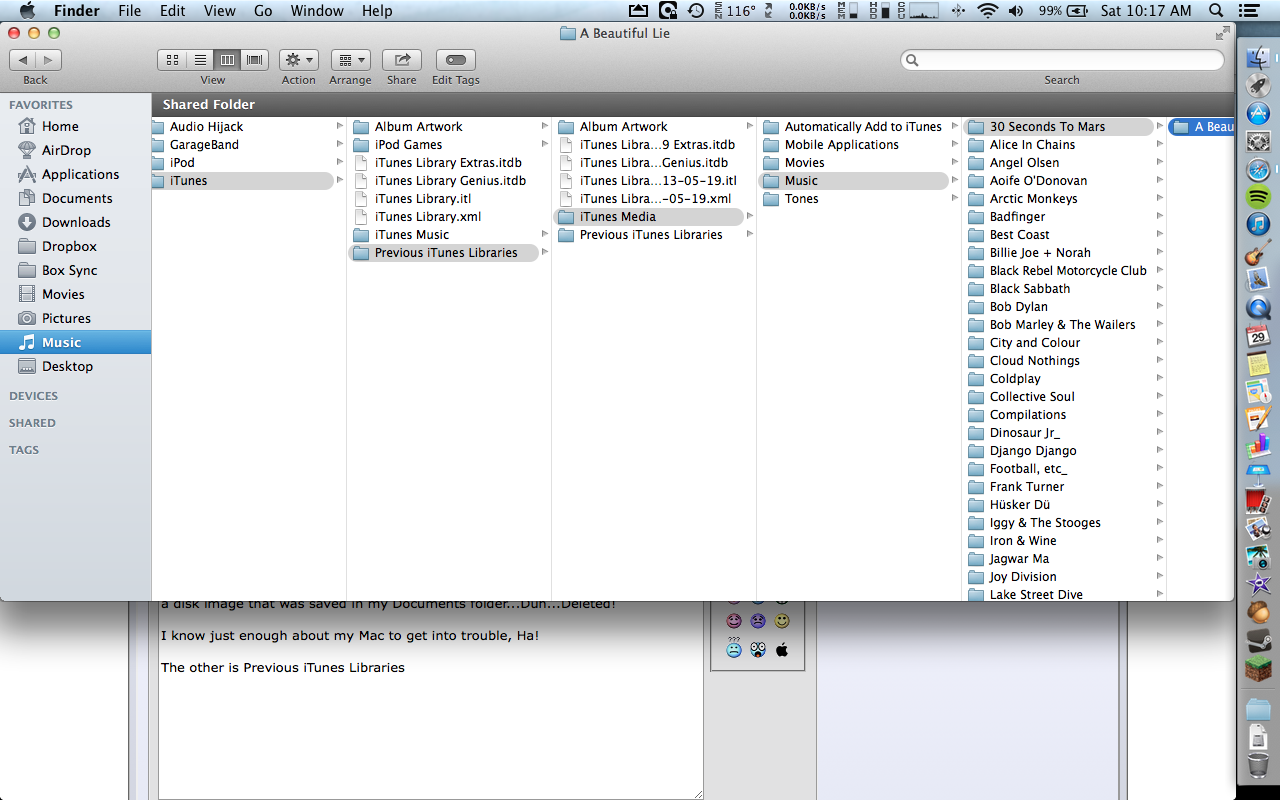Switch to cover flow view
The width and height of the screenshot is (1280, 800).
(x=253, y=59)
